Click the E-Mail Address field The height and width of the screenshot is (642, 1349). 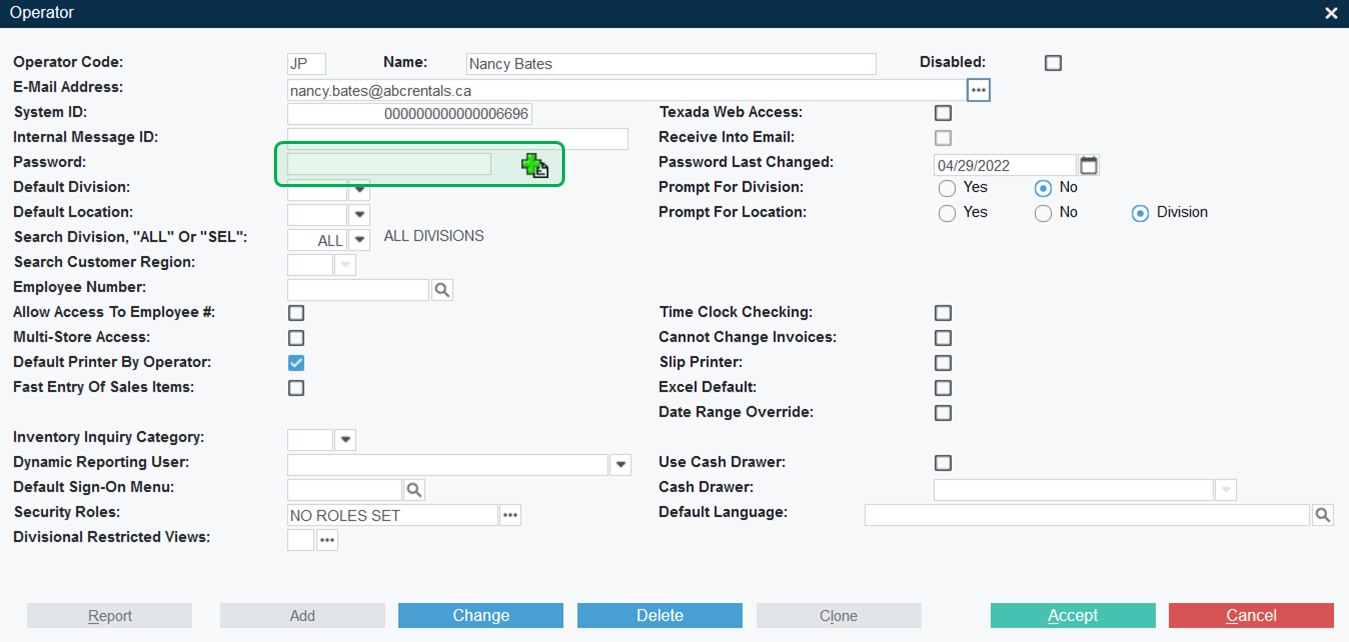626,90
